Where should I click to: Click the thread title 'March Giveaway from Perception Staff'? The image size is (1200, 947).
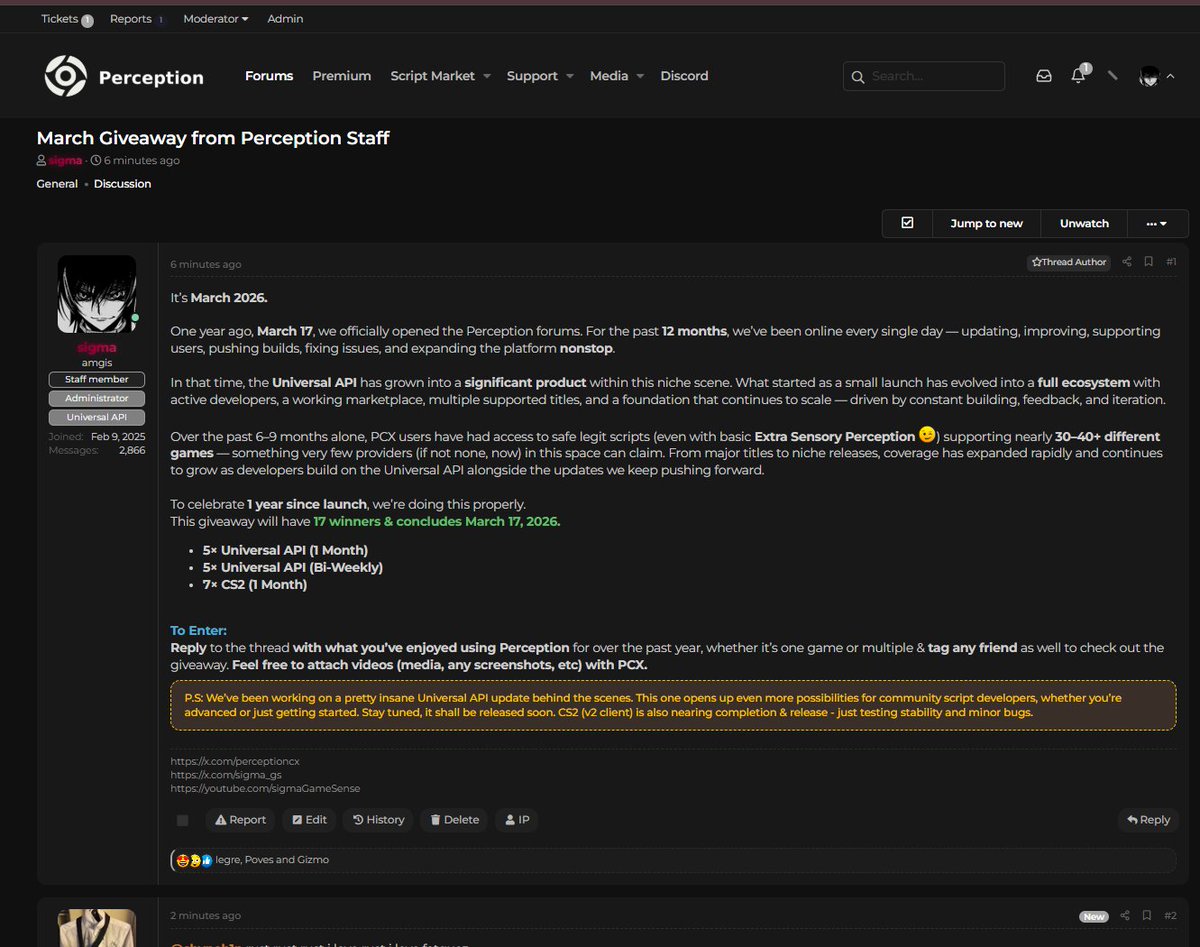pos(213,138)
